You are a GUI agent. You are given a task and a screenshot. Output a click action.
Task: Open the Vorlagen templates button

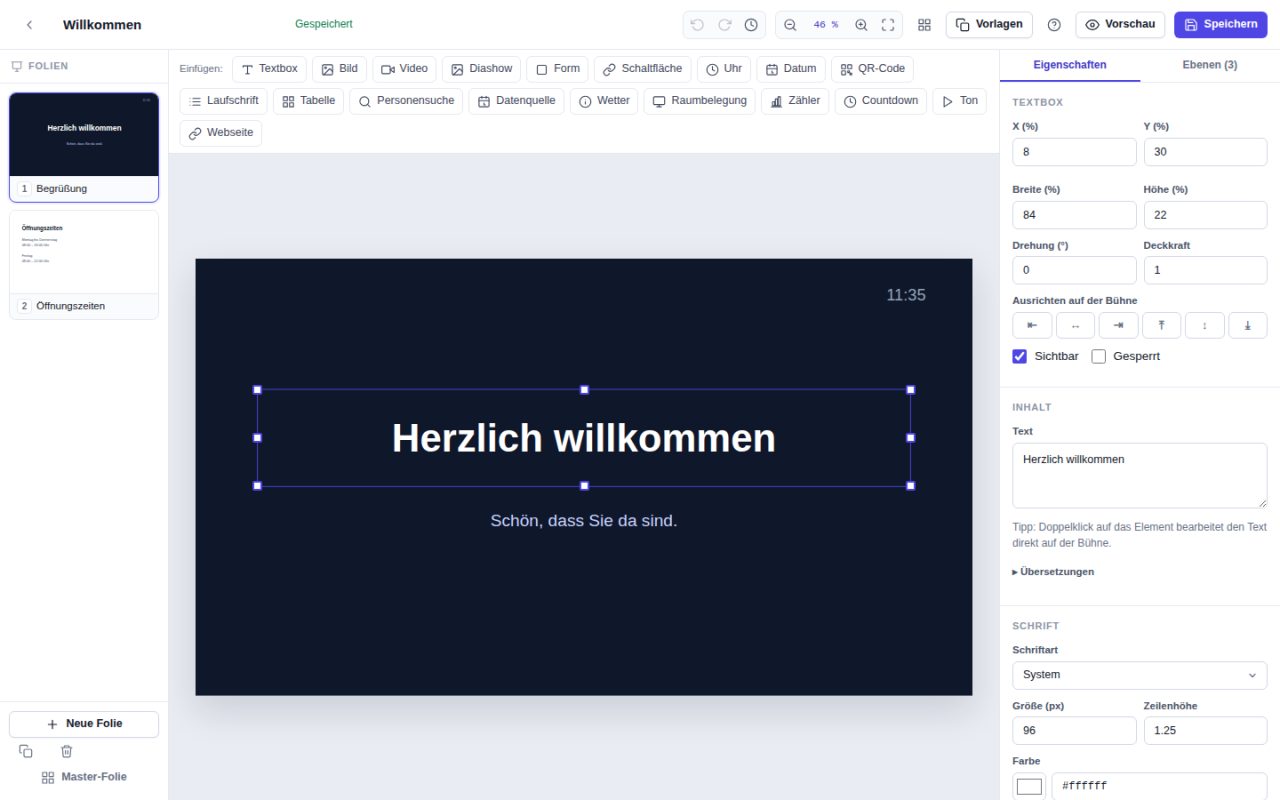pos(989,25)
